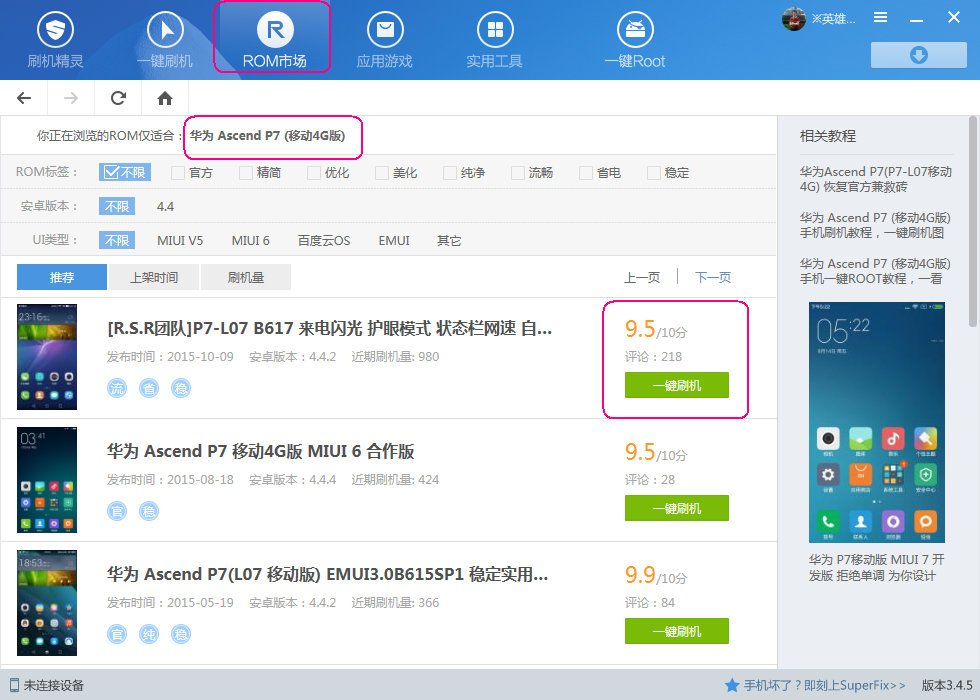Select the MIUI V5 UI type filter
Screen dimensions: 980x700
[180, 241]
